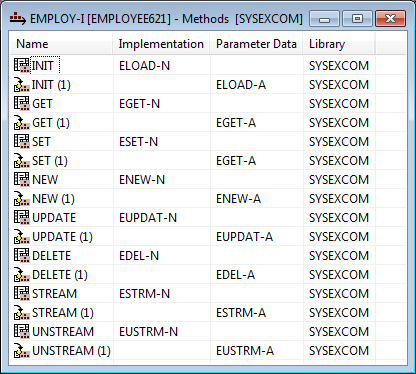Click the EGET-N implementation cell

(x=139, y=104)
